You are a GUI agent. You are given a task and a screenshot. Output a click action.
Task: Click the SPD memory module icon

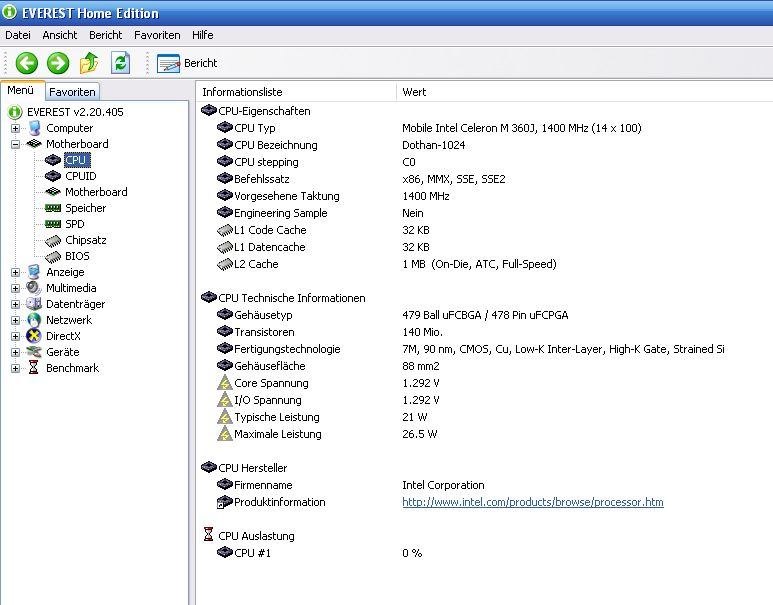point(53,224)
